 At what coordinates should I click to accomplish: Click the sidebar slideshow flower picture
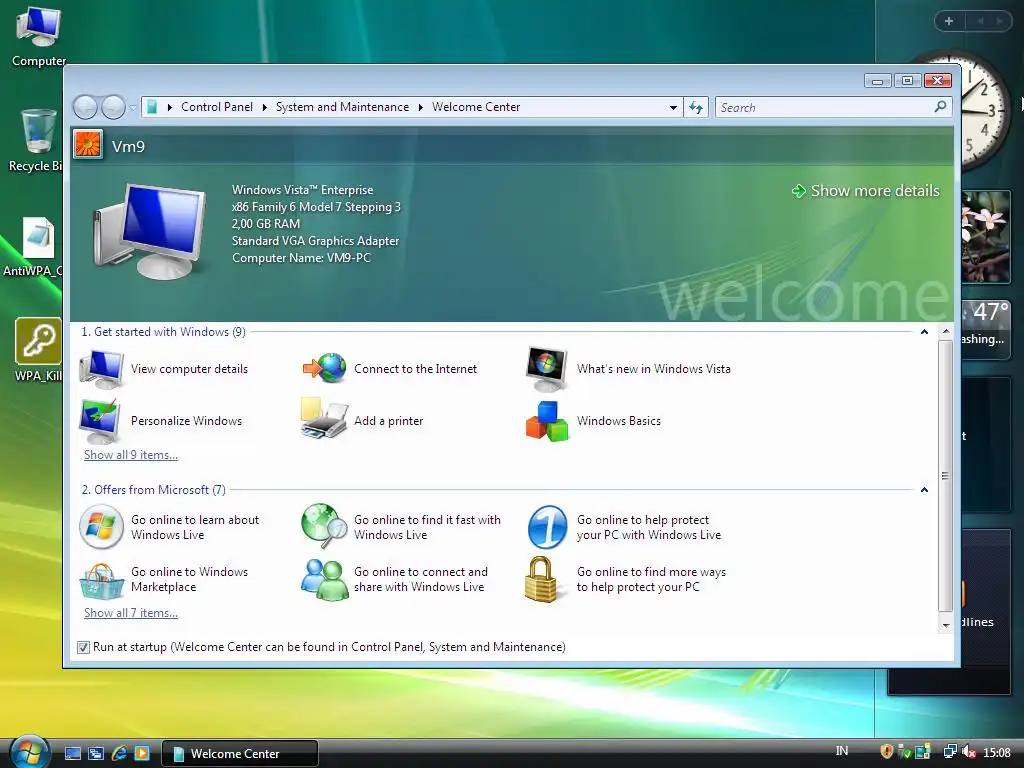[986, 236]
